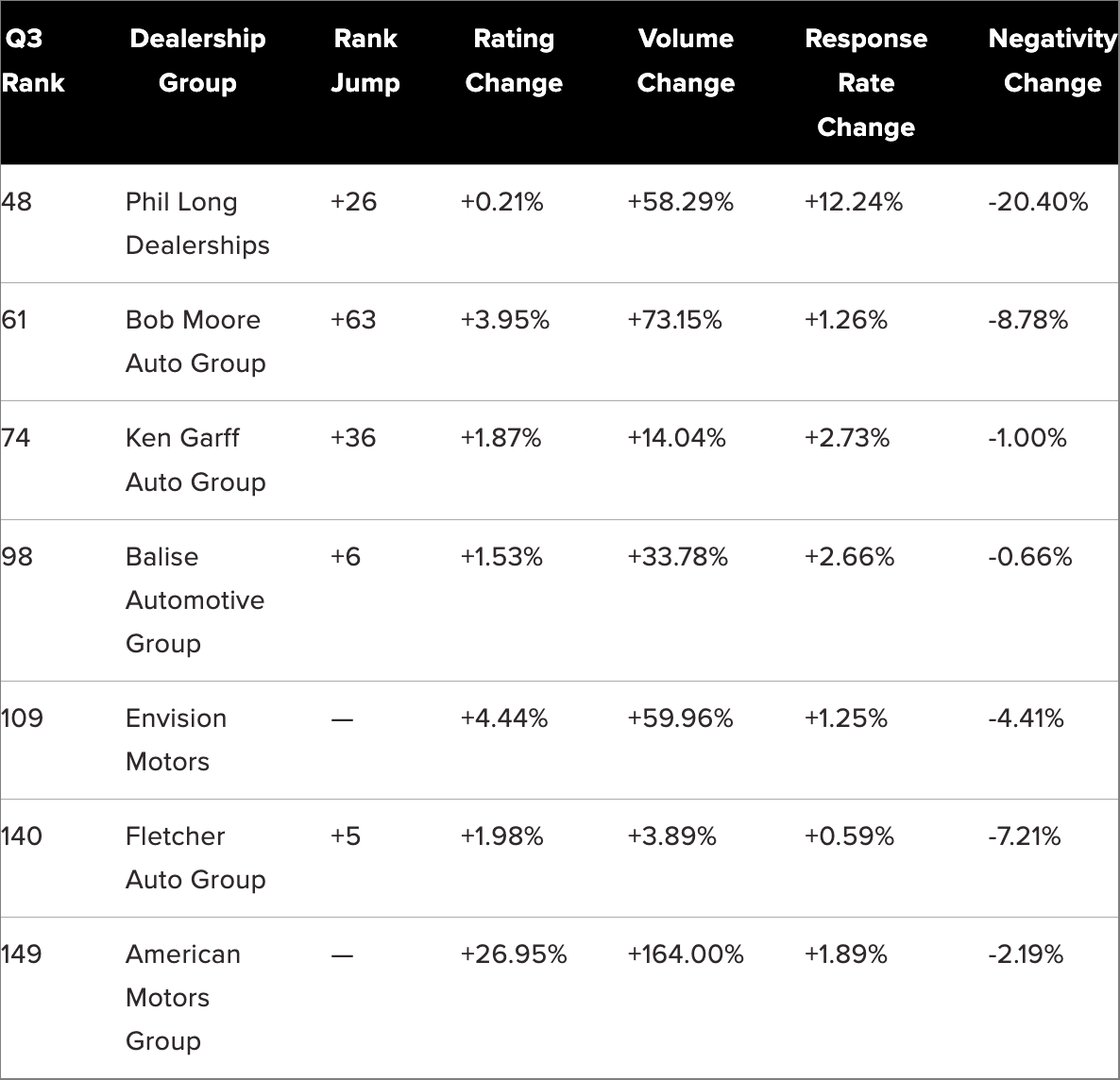Select rank 109 in the Q3 Rank column
This screenshot has width=1120, height=1080.
click(22, 718)
